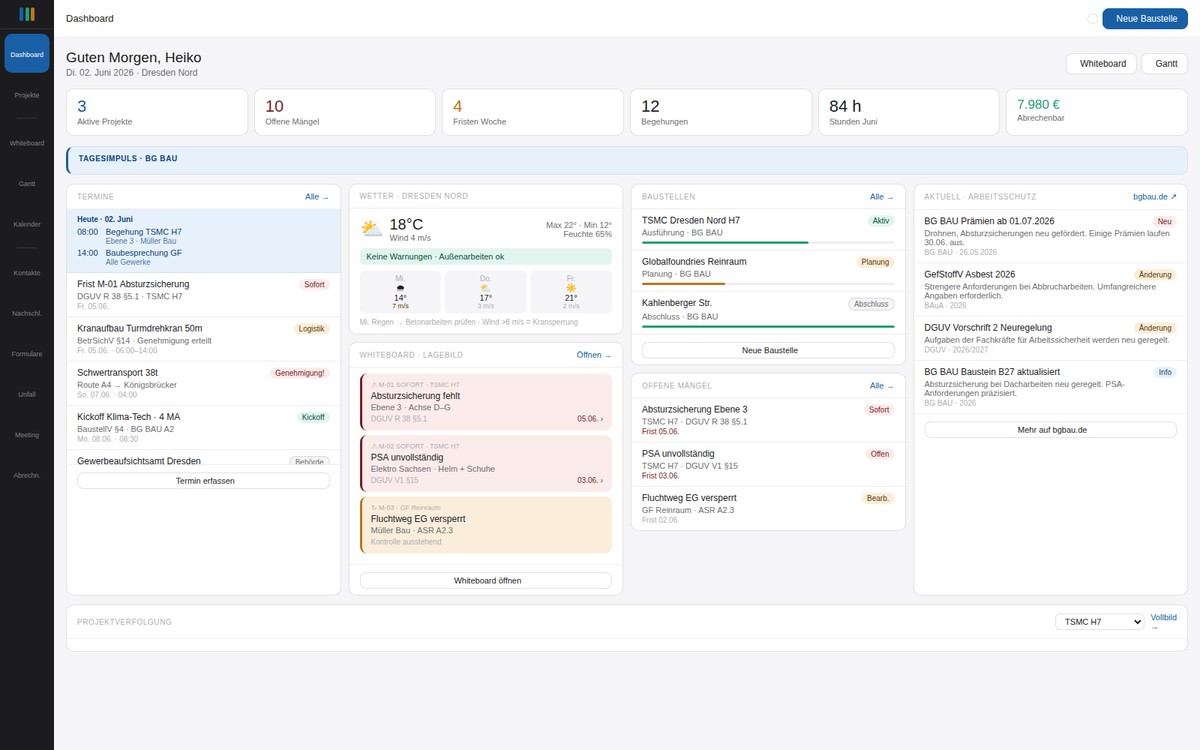Open the Schwertransport 38t entry
Image resolution: width=1200 pixels, height=750 pixels.
(204, 383)
